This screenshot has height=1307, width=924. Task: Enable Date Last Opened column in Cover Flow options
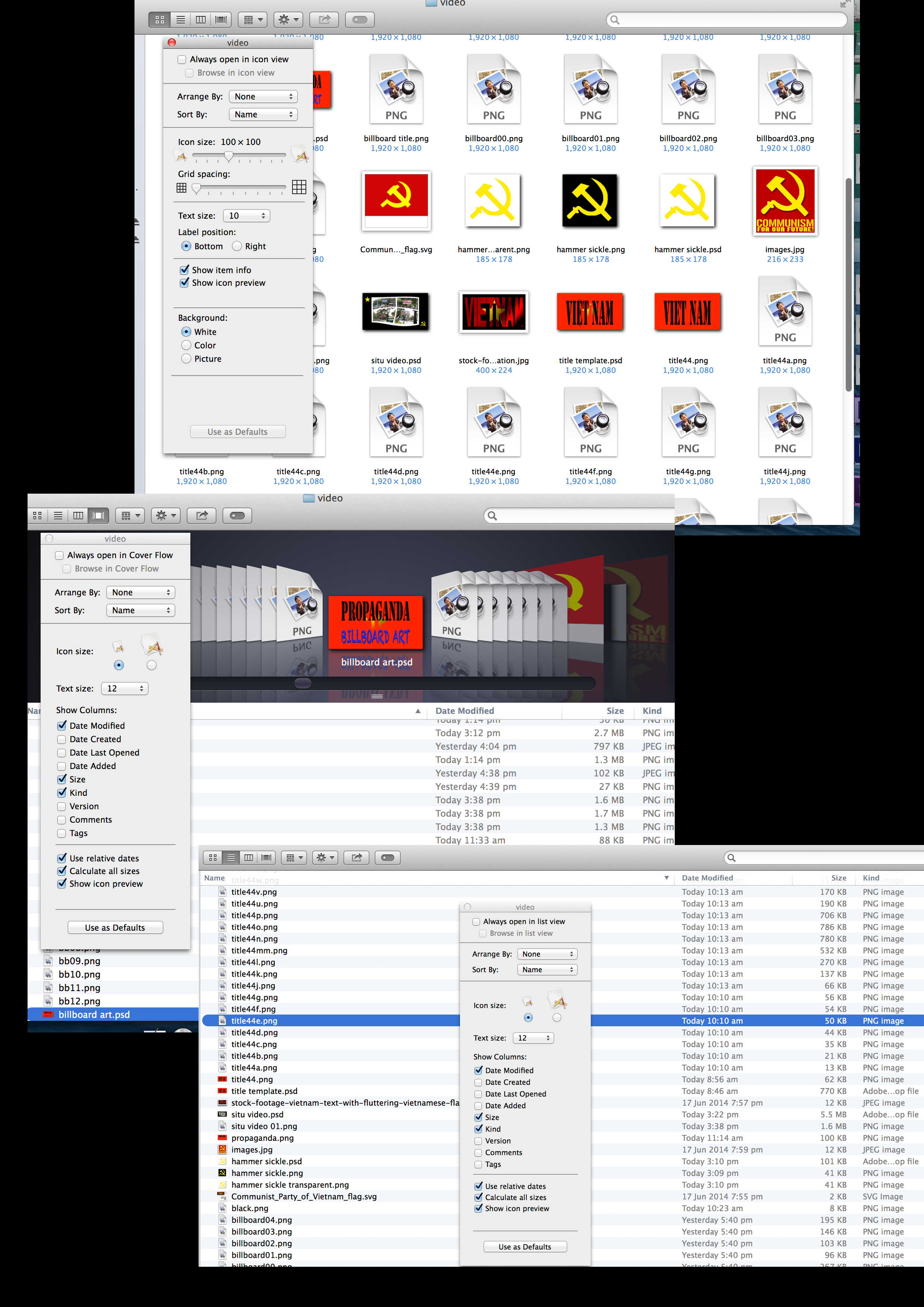(61, 753)
